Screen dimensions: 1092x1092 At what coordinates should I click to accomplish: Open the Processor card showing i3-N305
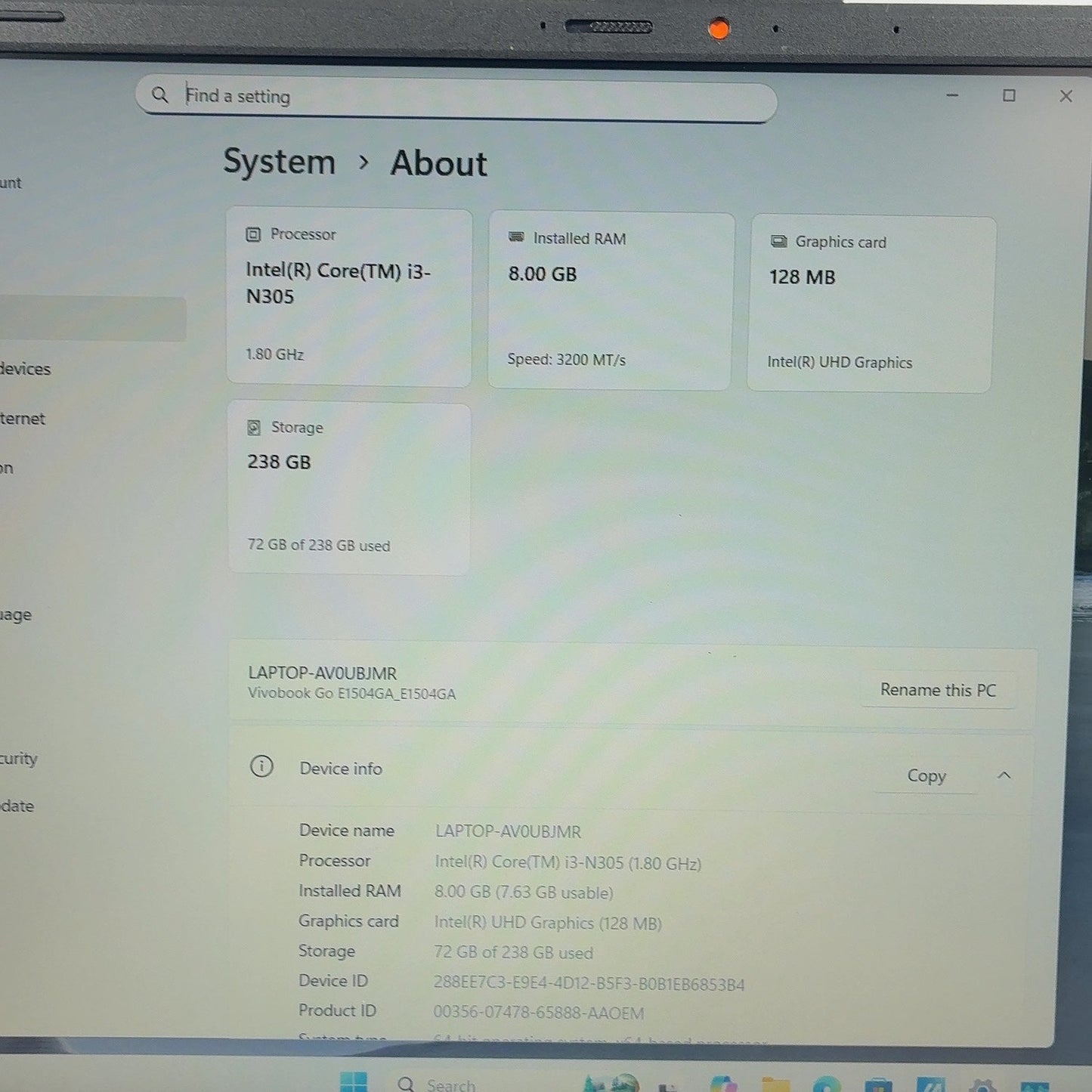349,297
